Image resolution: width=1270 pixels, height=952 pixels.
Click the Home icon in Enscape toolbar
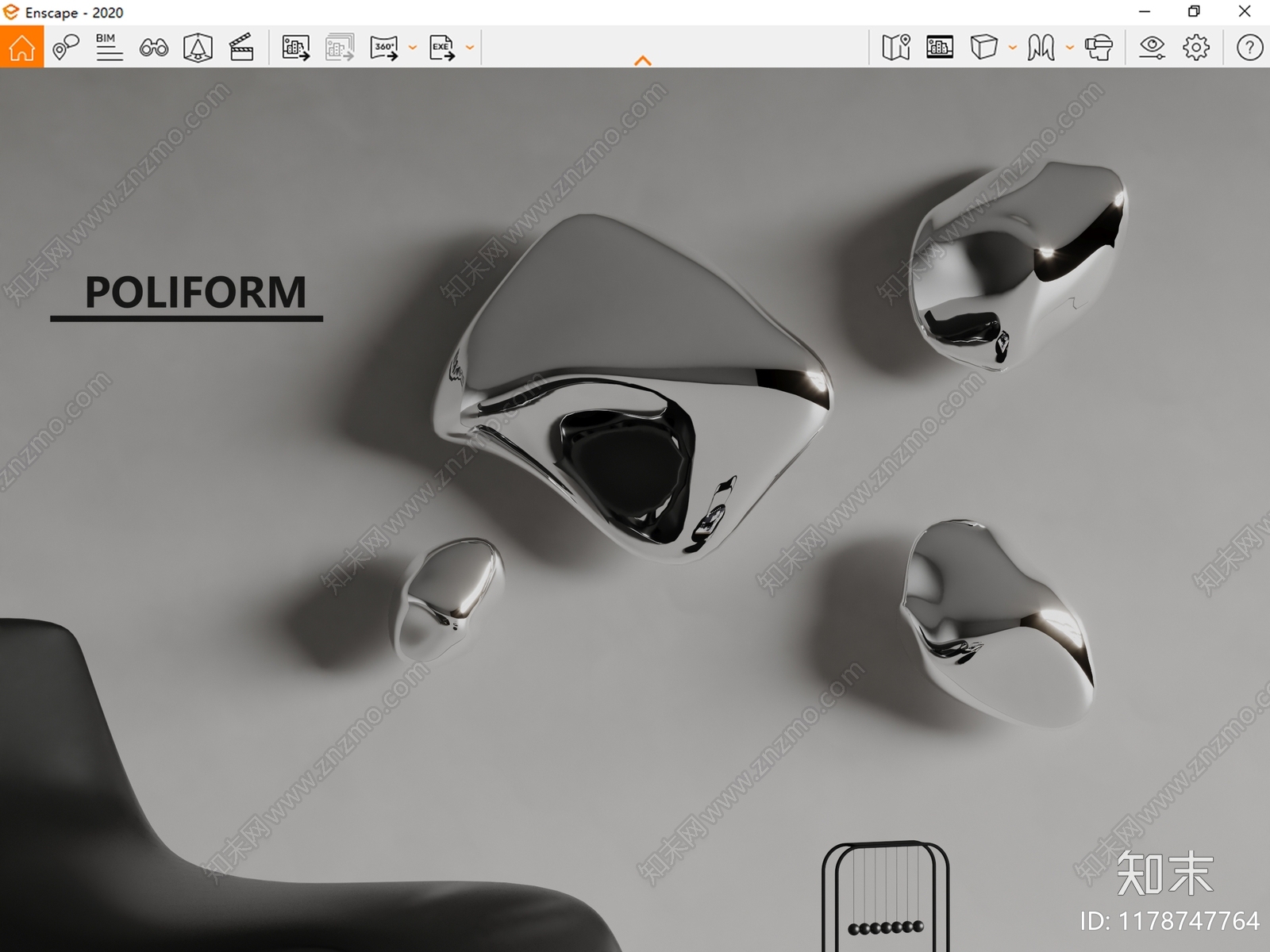pyautogui.click(x=21, y=48)
